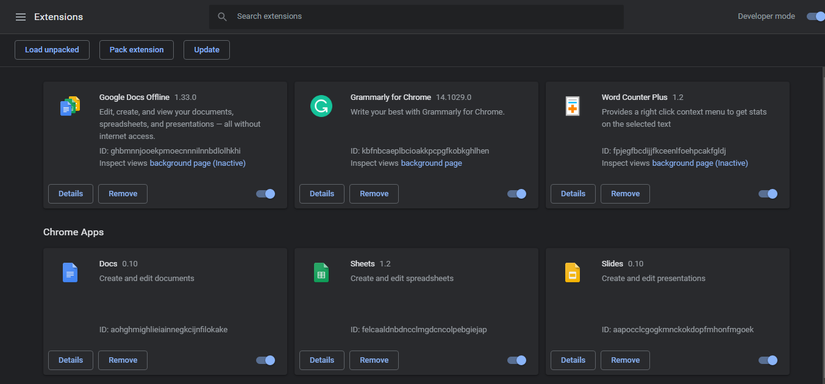Click the Slides app yellow icon
This screenshot has height=384, width=825.
572,272
